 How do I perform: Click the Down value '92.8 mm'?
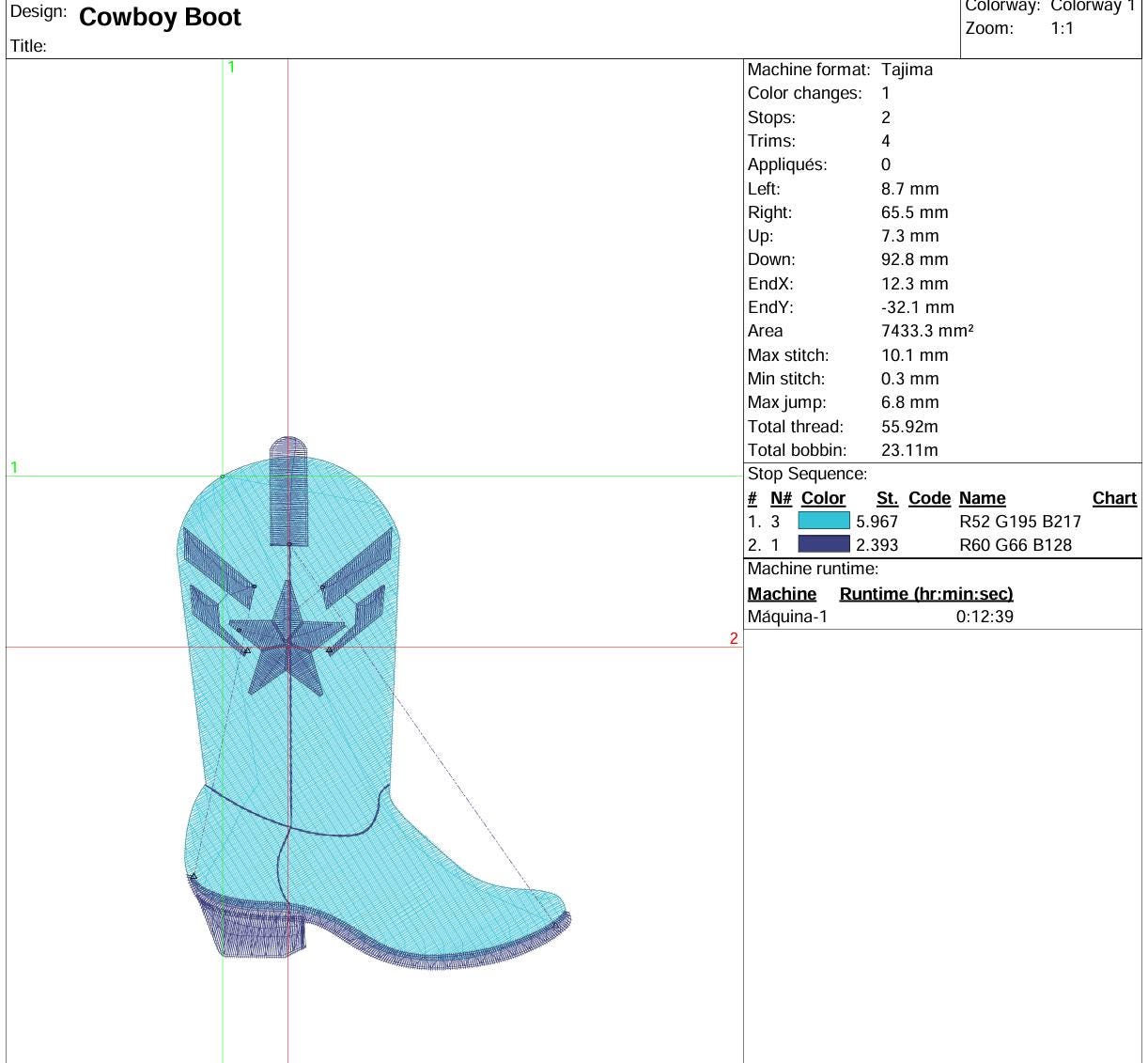pos(914,259)
